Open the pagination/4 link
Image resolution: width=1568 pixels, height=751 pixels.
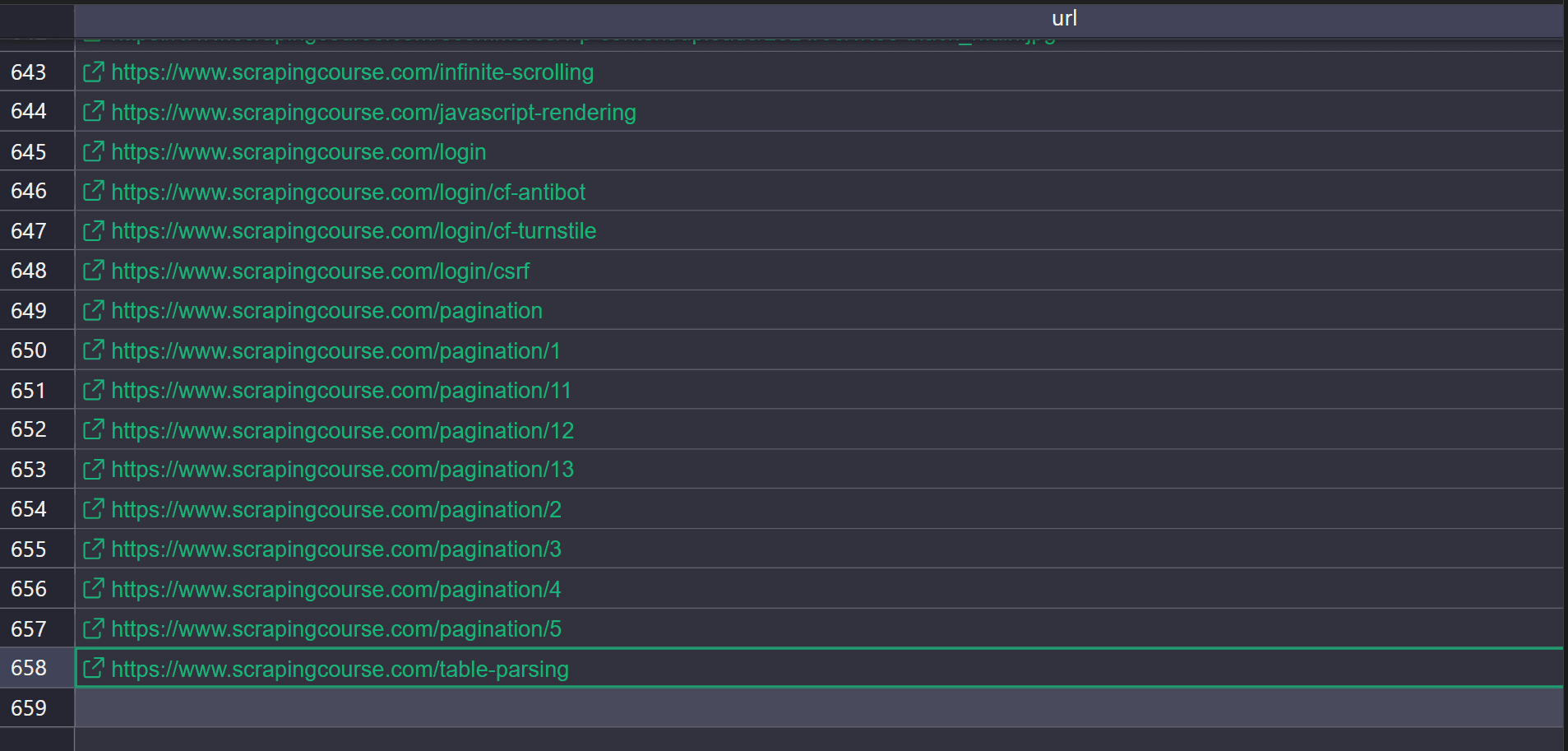336,590
